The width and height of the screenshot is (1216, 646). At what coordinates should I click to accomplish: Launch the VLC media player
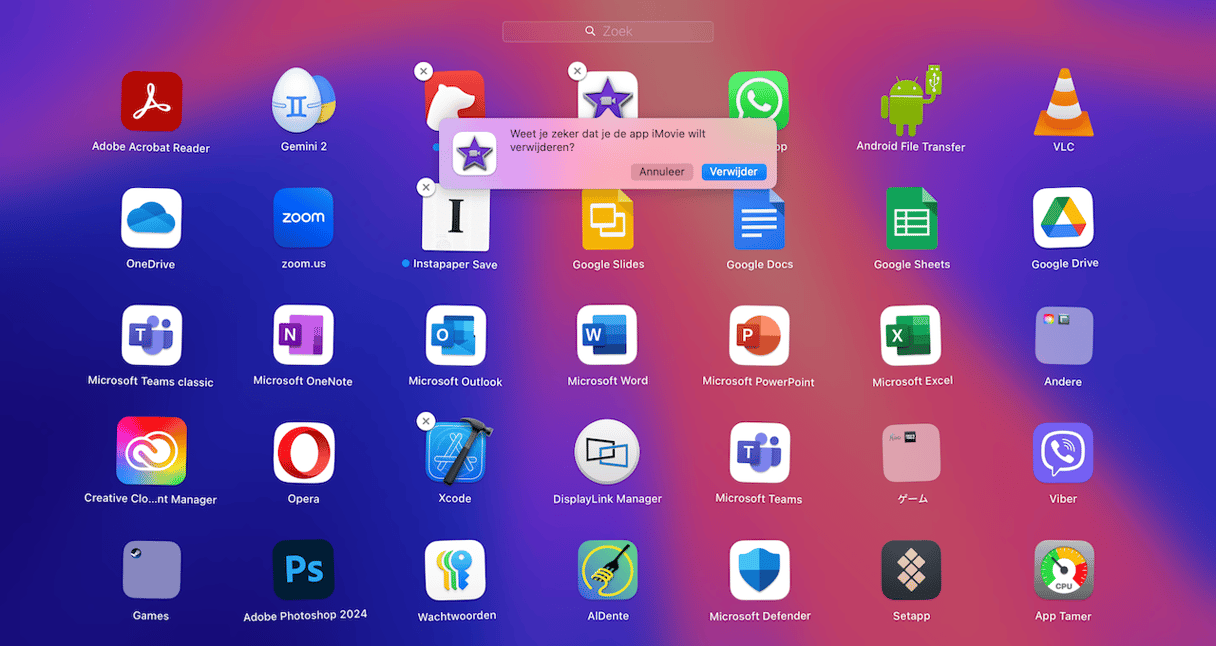[1063, 102]
